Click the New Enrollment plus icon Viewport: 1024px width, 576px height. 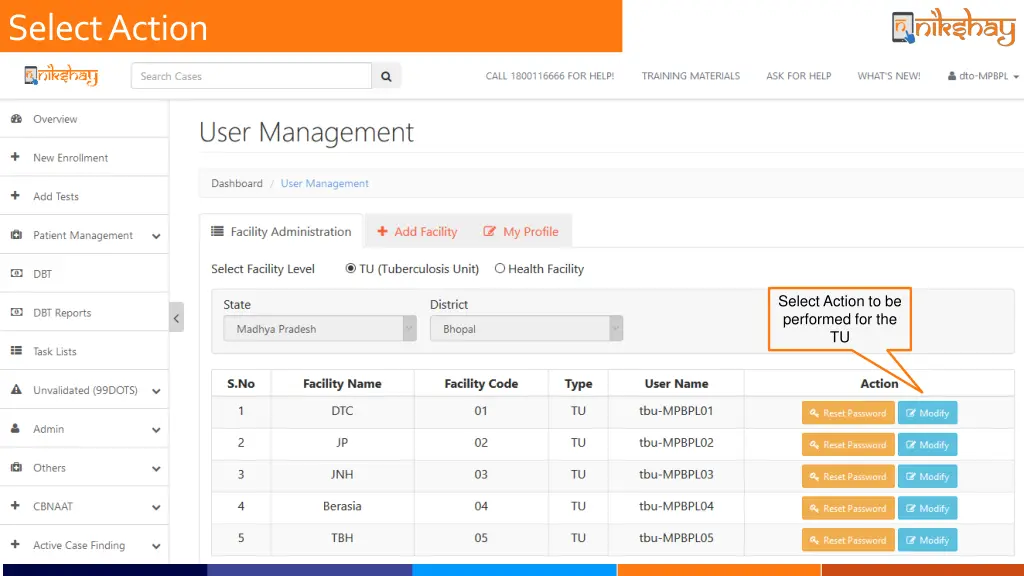(16, 157)
